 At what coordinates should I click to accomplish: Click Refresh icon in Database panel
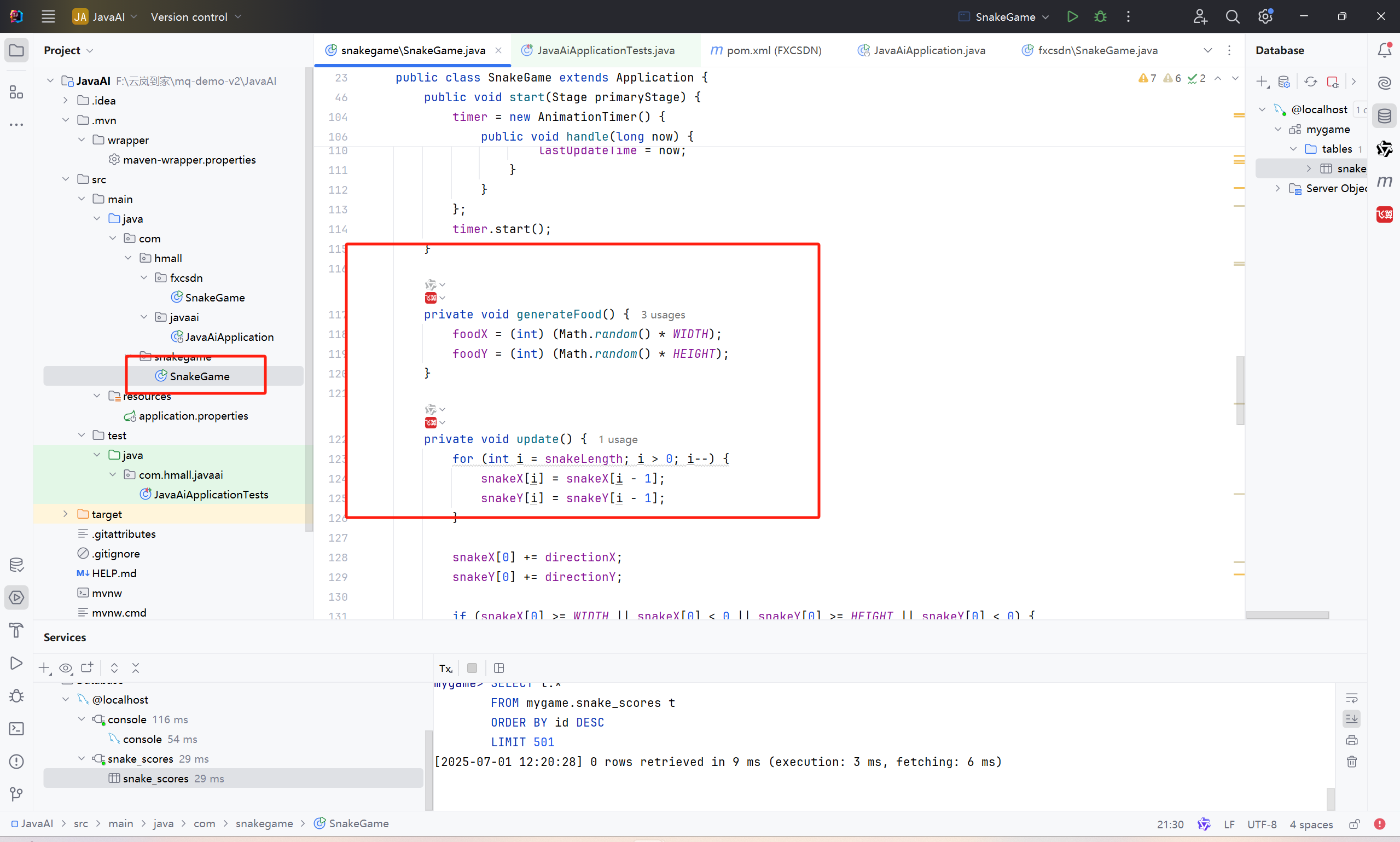tap(1310, 82)
